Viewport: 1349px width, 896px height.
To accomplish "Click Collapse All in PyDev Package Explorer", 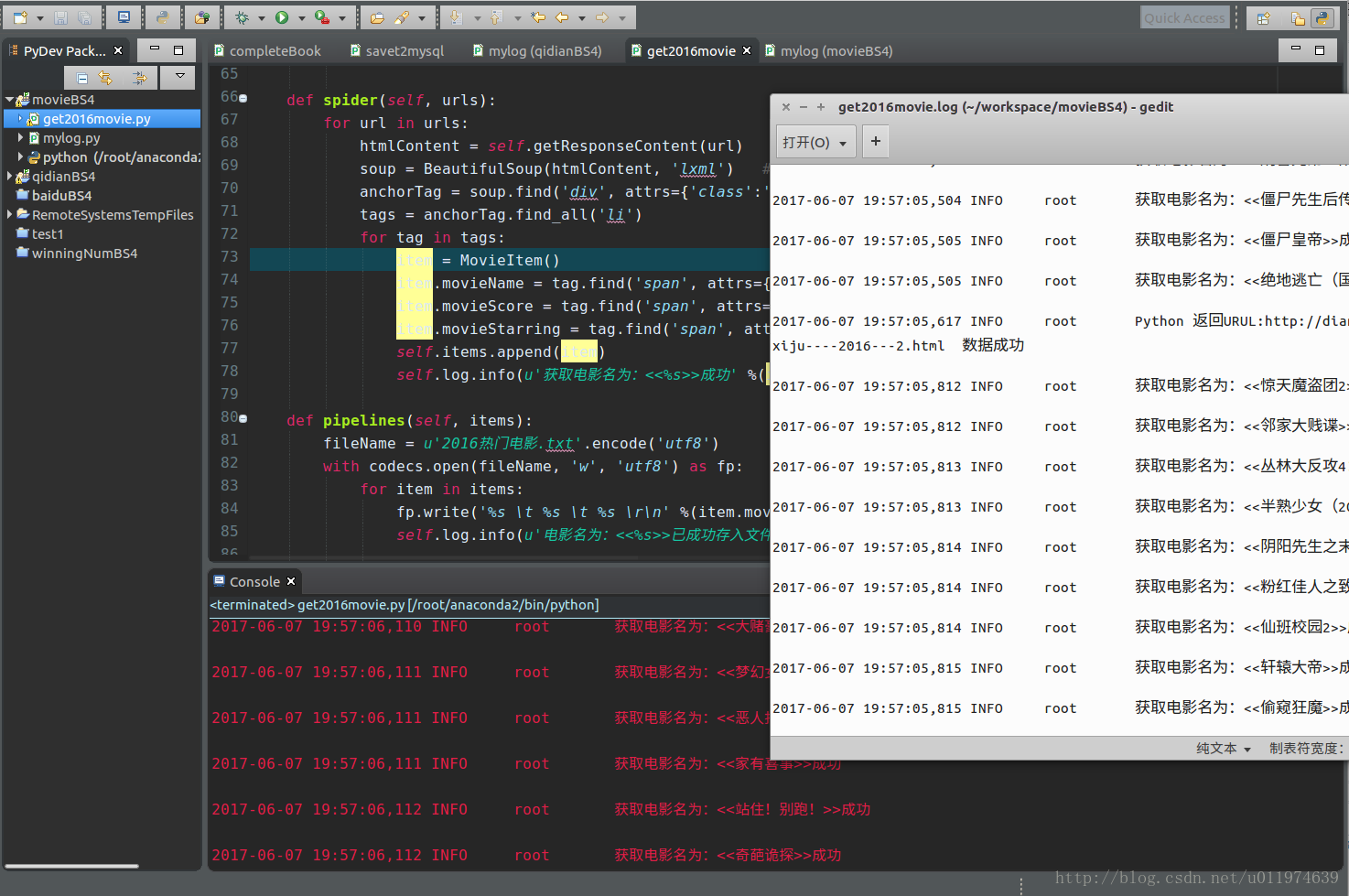I will (x=82, y=78).
